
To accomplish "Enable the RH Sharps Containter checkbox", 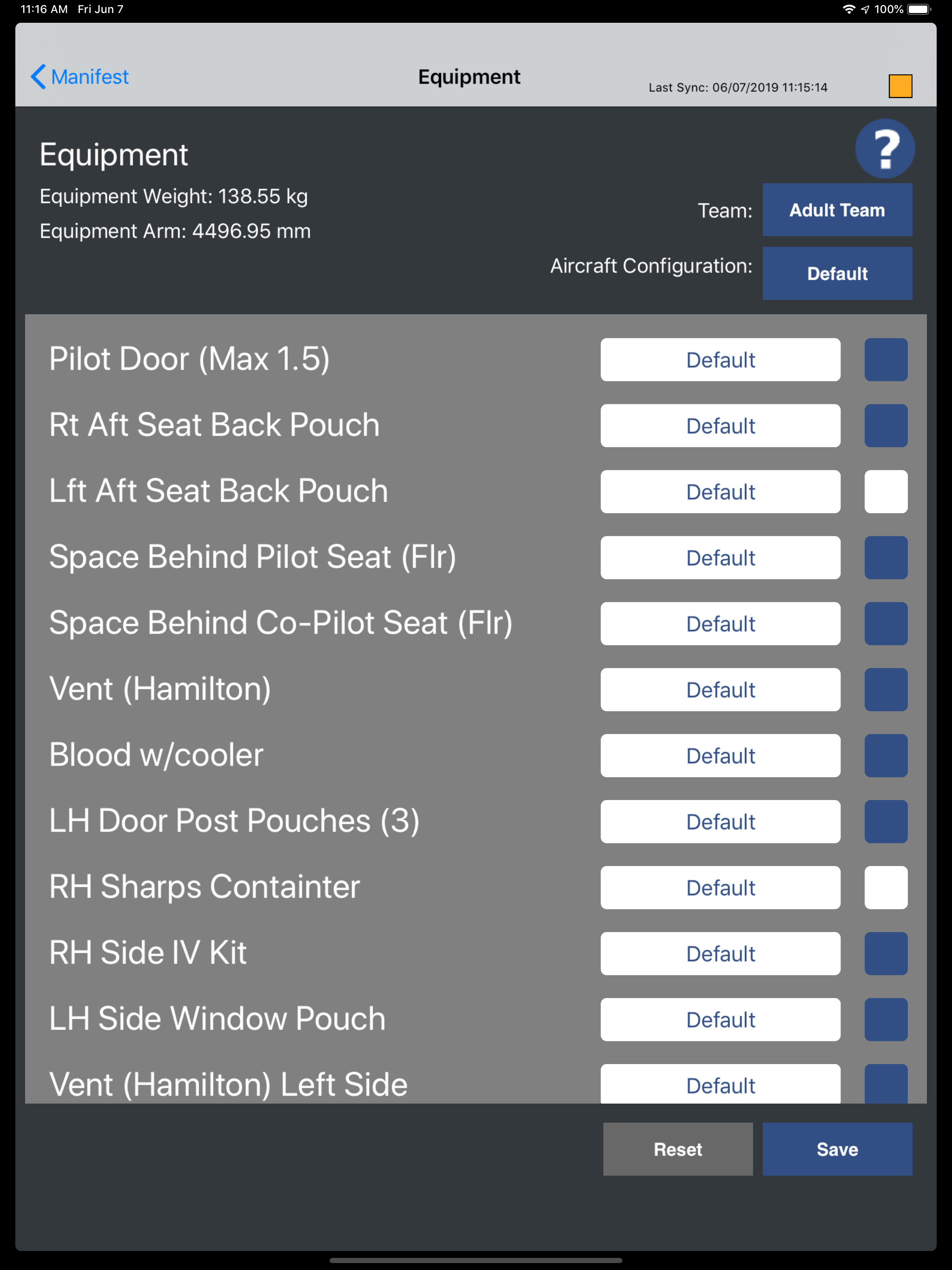I will (x=886, y=887).
